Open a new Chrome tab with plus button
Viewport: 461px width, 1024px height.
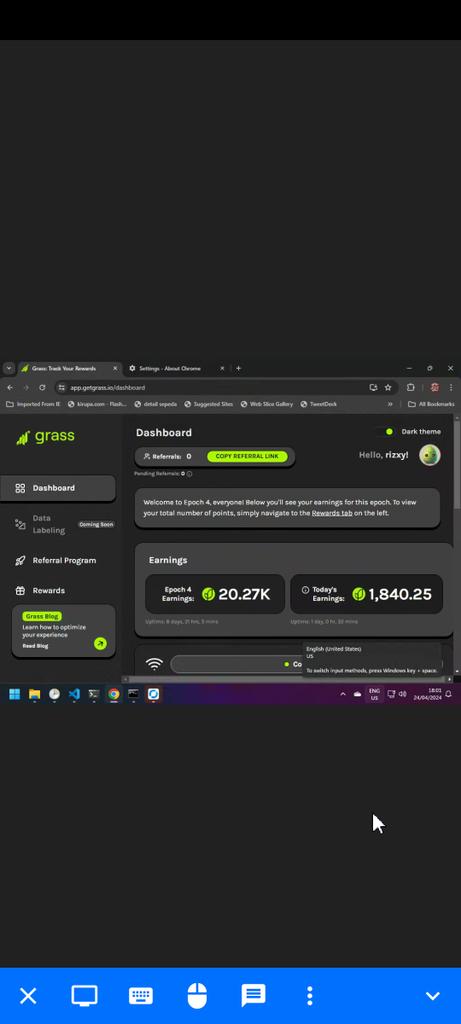click(x=238, y=368)
